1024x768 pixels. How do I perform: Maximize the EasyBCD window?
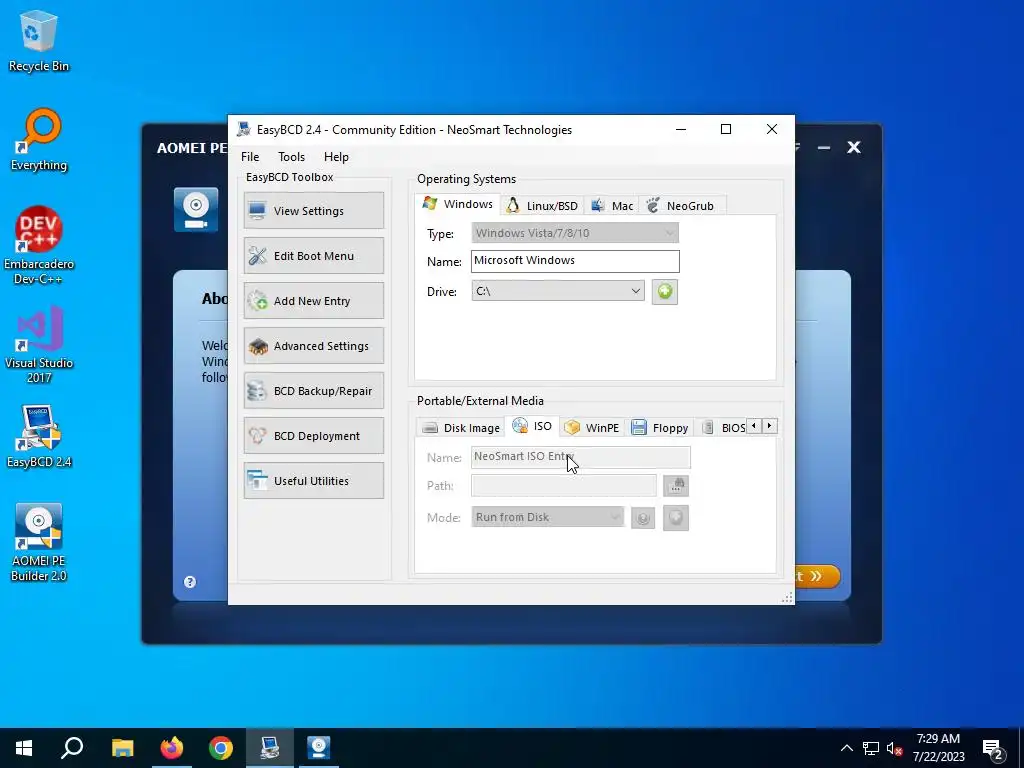726,129
